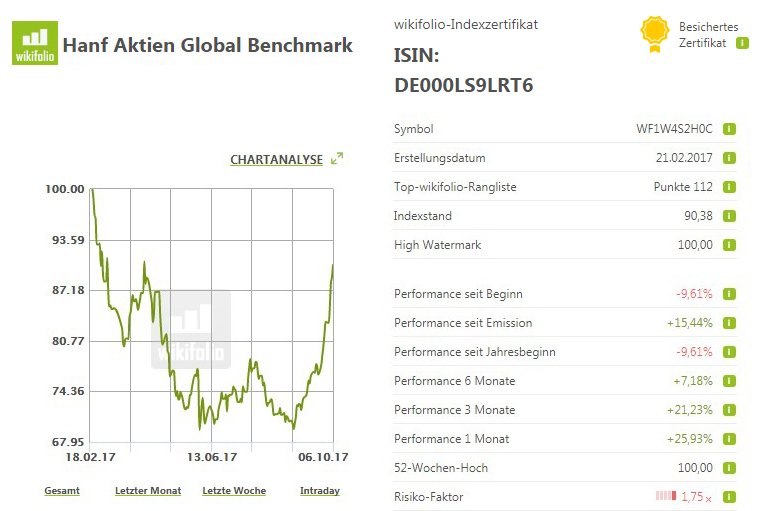Click info icon beside Erstellungsdatum
The image size is (758, 511).
[x=730, y=158]
